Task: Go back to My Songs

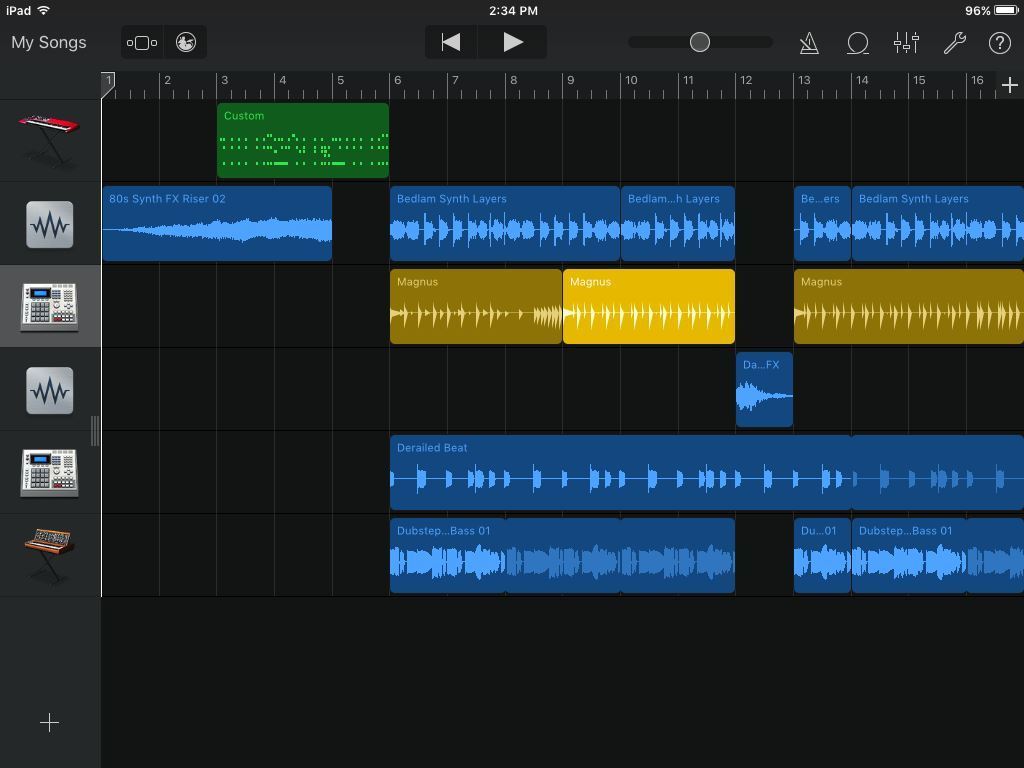Action: pyautogui.click(x=49, y=43)
